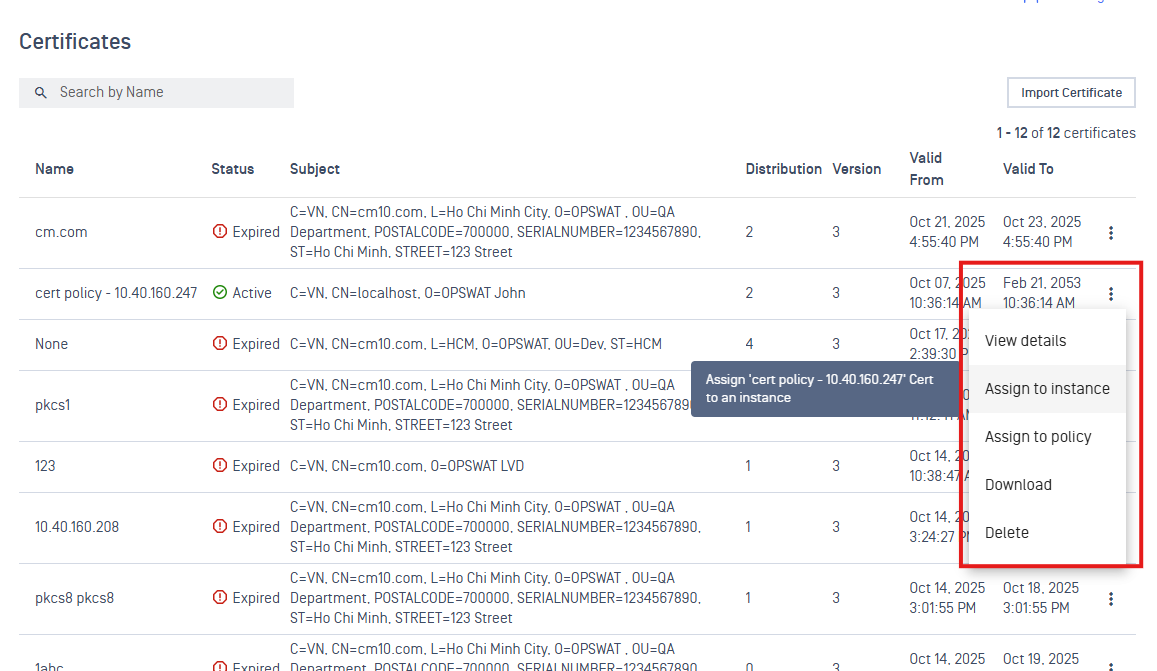The image size is (1157, 671).
Task: Select View details from the context menu
Action: pos(1025,341)
